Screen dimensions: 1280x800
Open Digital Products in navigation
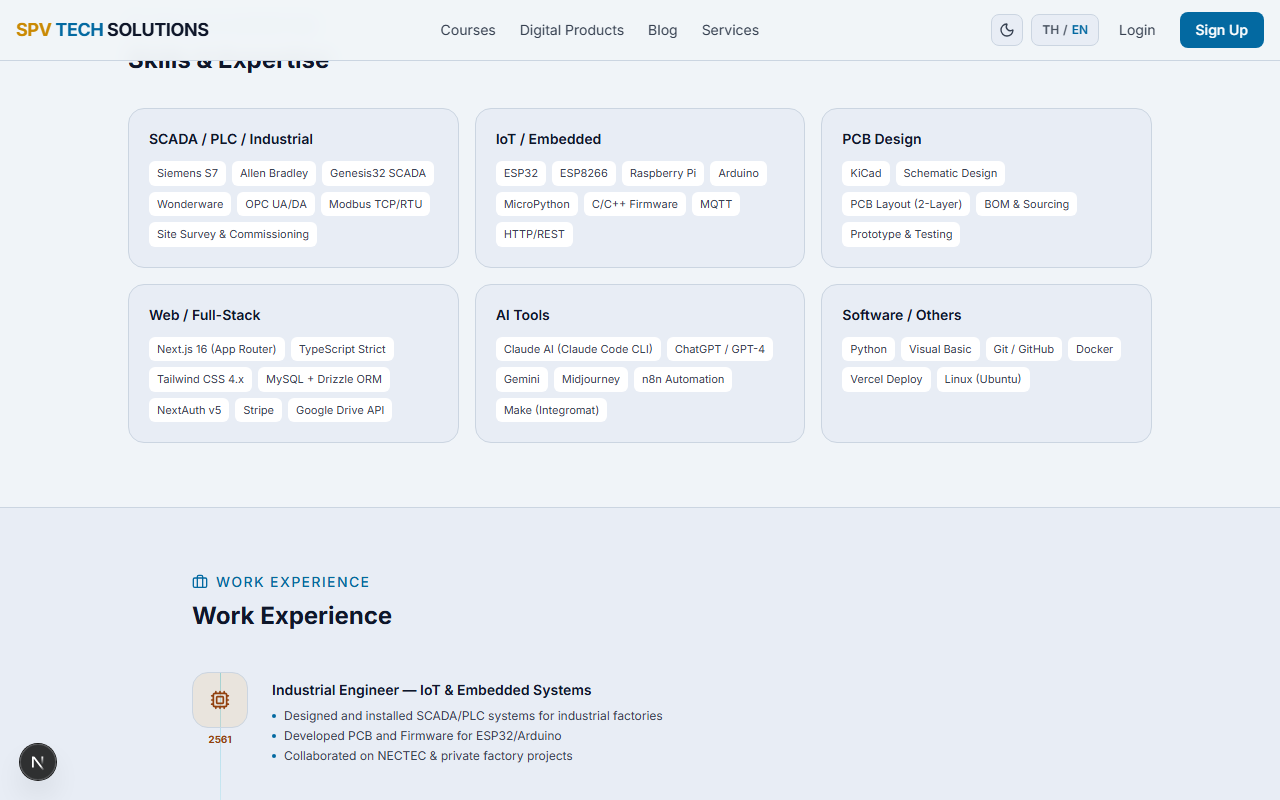click(x=572, y=30)
